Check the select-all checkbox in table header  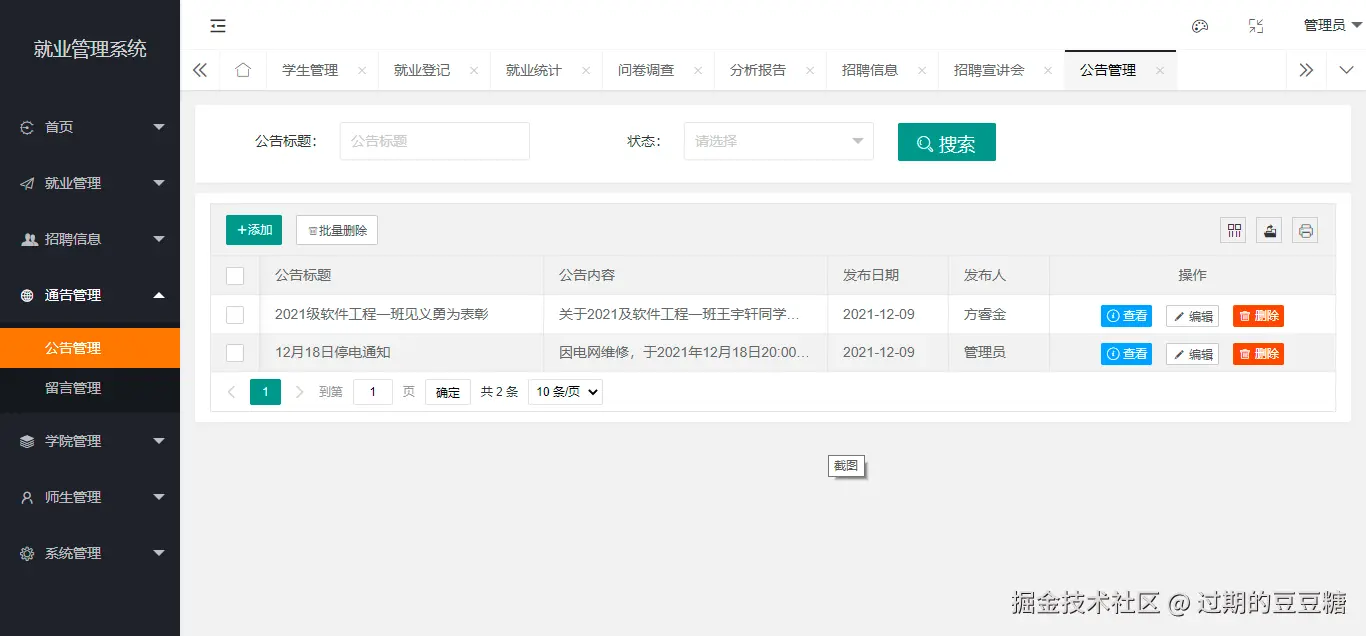click(234, 275)
